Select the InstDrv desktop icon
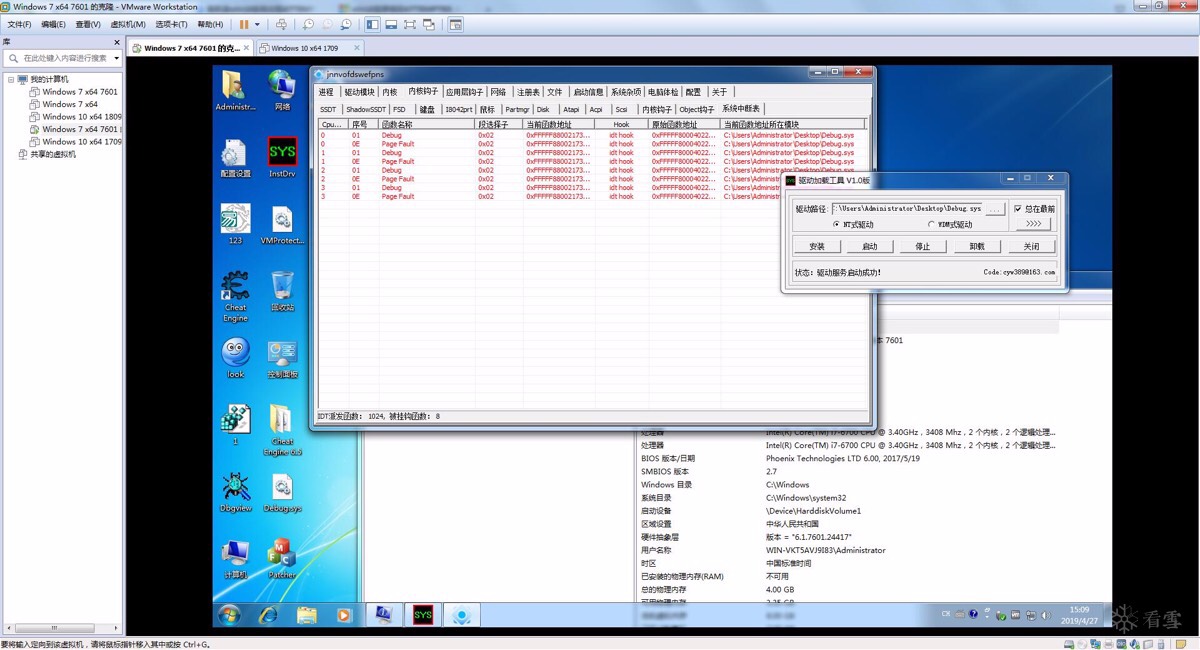This screenshot has width=1200, height=650. point(282,158)
